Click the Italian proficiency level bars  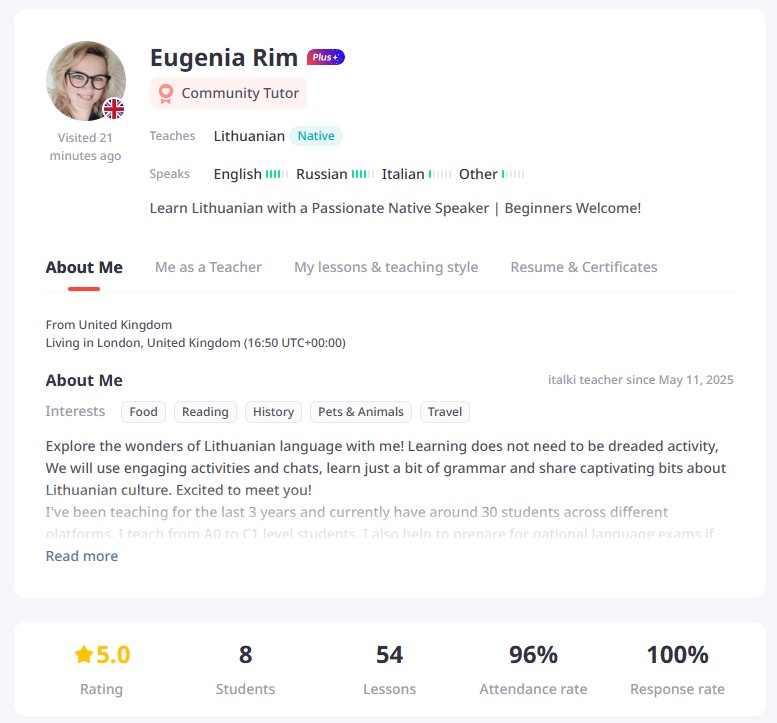tap(440, 174)
